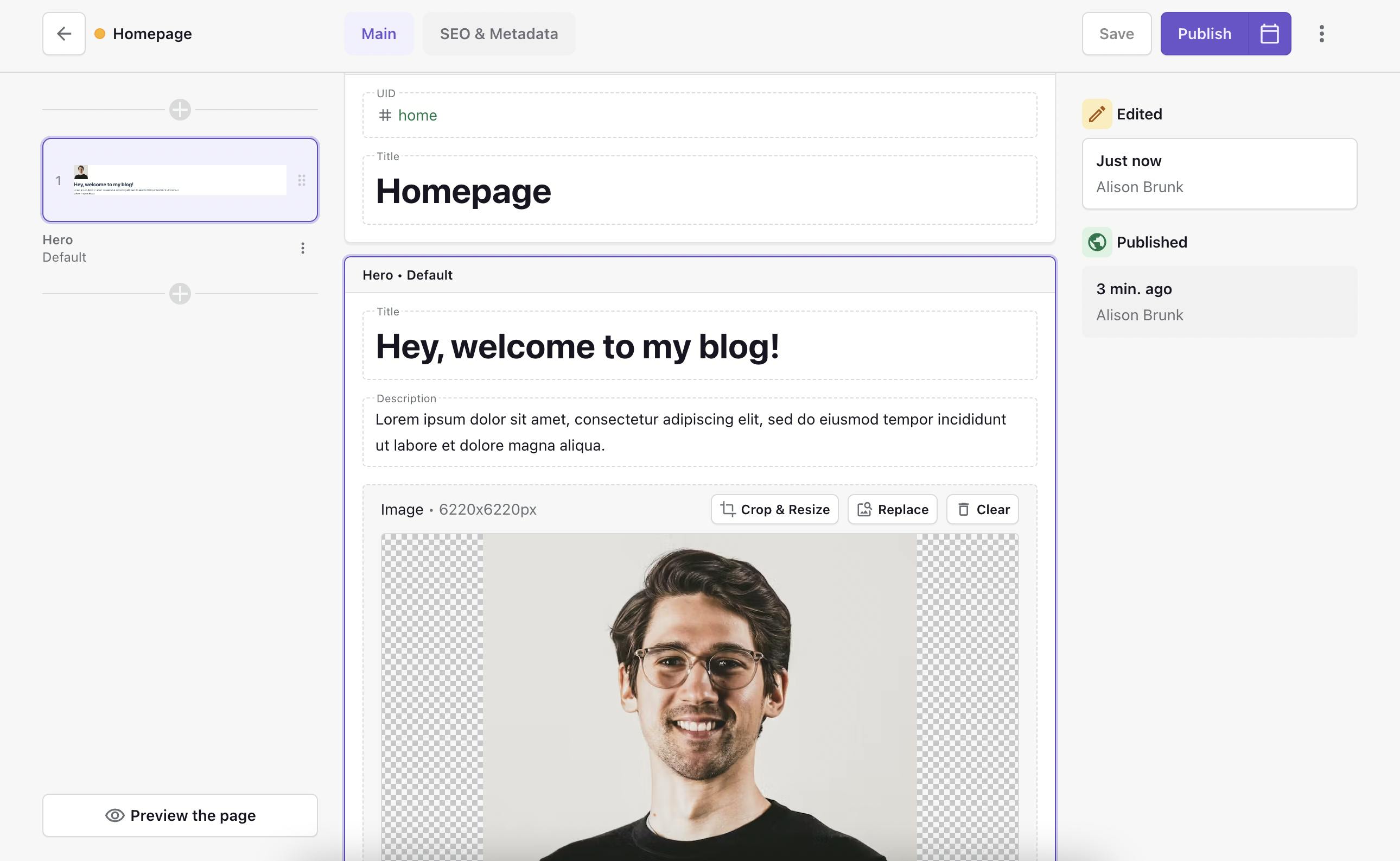Open the three-dot overflow menu top right
The width and height of the screenshot is (1400, 861).
coord(1322,34)
